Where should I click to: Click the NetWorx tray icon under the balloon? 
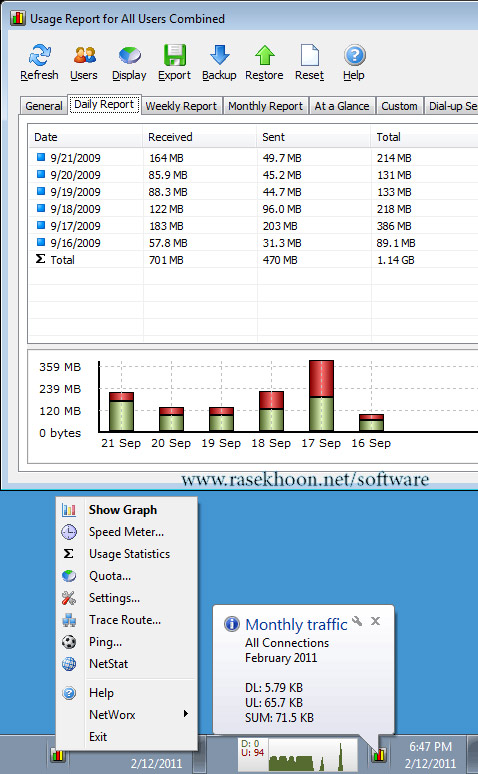click(379, 754)
